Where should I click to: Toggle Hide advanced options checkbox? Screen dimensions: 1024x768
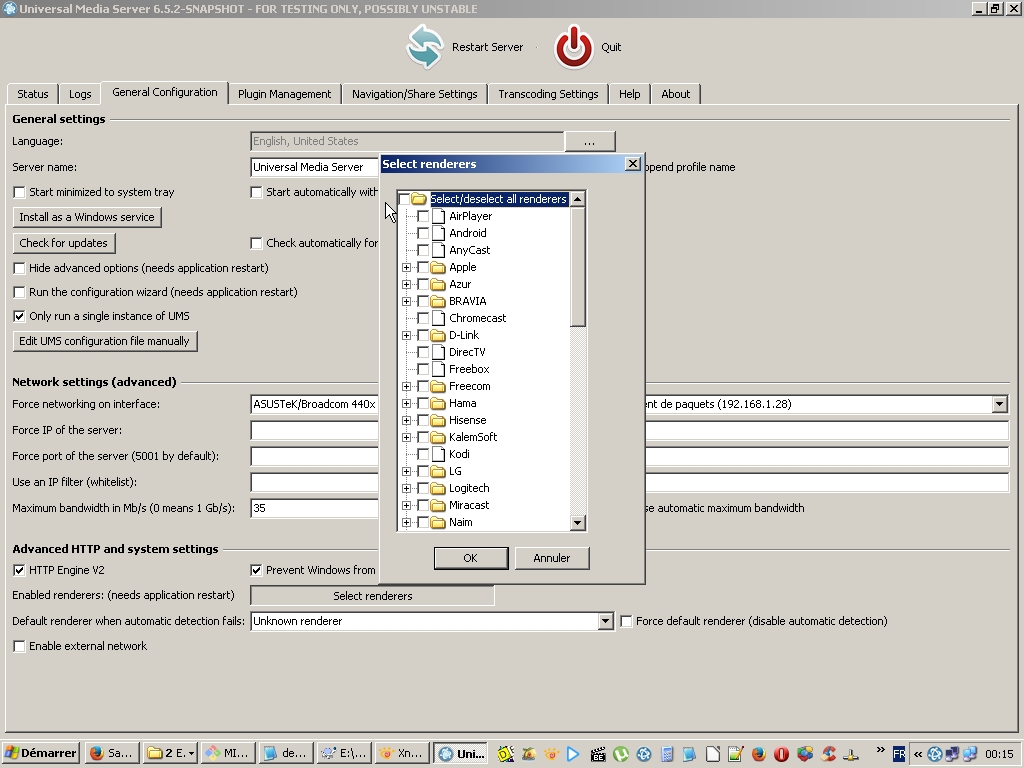(x=20, y=268)
